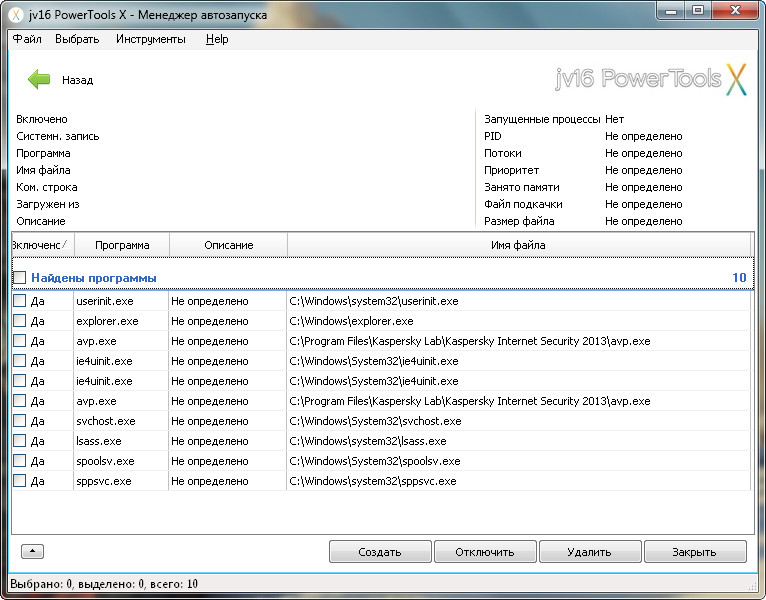
Task: Click the status bar 'Выбрано: 0' text
Action: point(39,584)
